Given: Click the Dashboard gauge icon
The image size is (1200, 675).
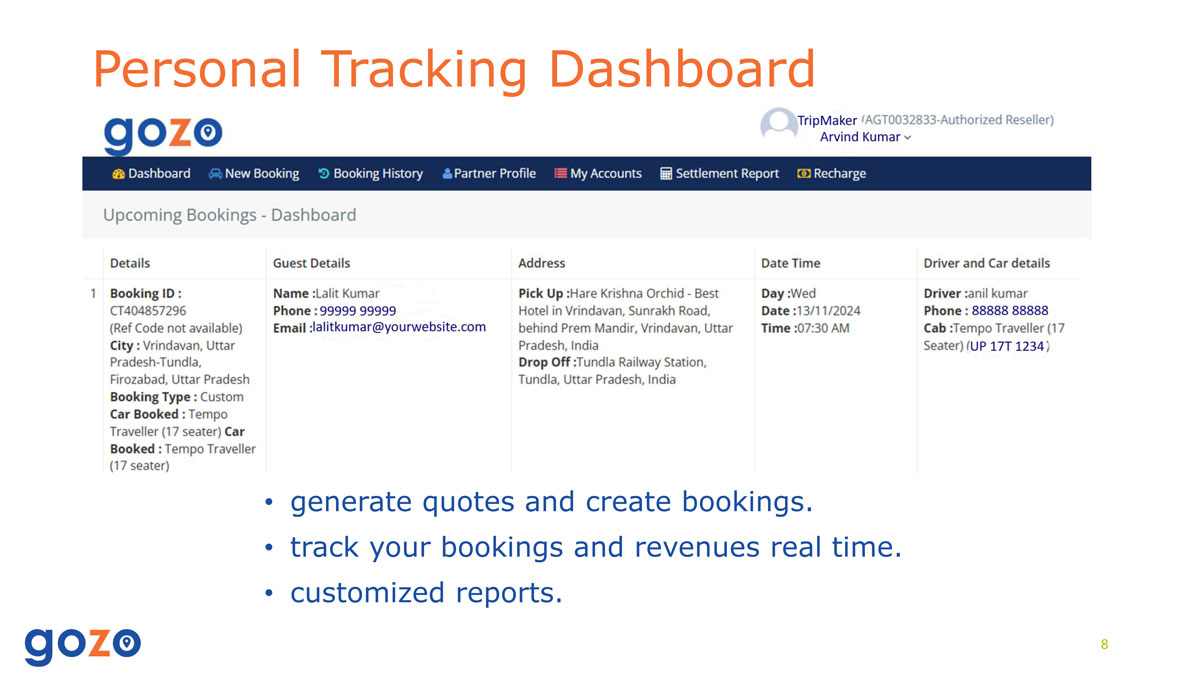Looking at the screenshot, I should coord(118,174).
